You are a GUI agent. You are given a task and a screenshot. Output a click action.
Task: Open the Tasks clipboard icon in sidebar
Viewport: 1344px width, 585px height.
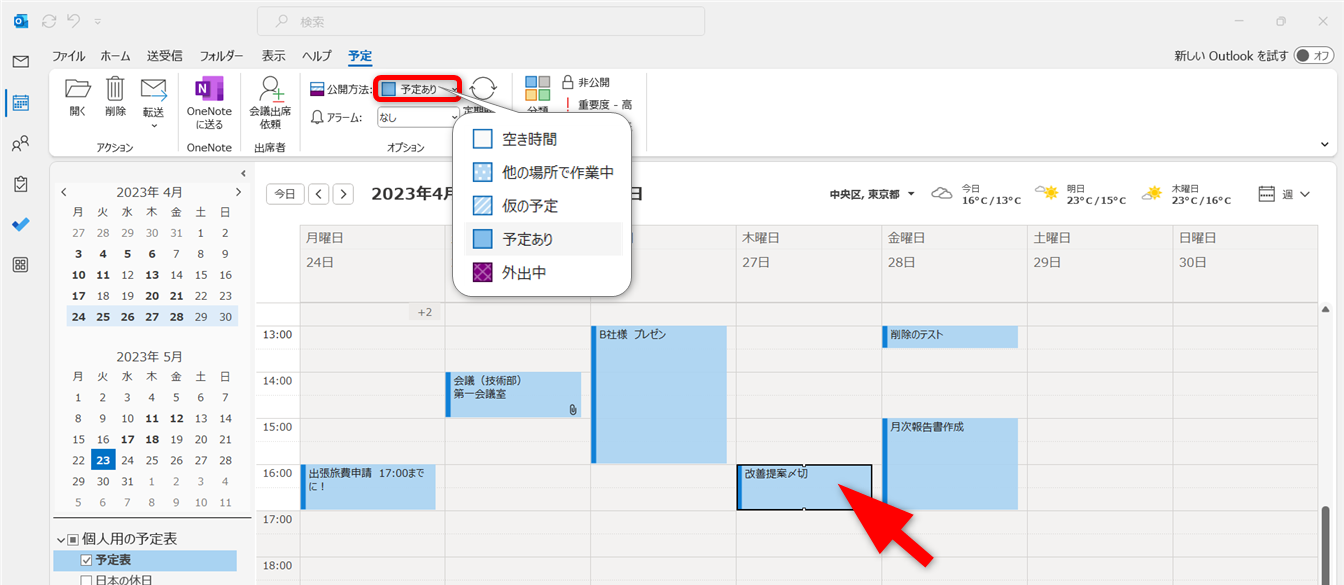(20, 184)
